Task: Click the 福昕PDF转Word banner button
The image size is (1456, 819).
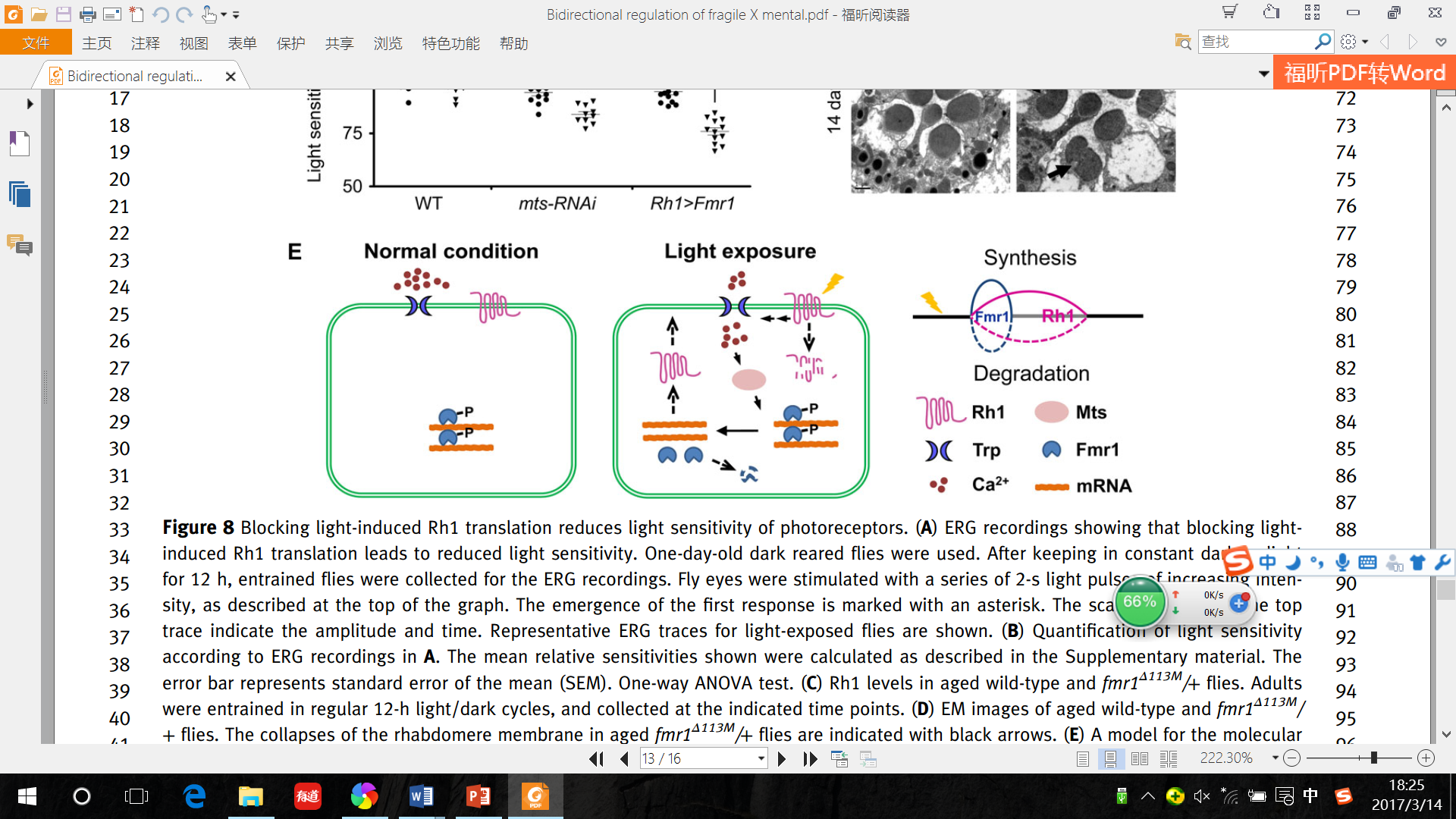Action: click(1364, 73)
